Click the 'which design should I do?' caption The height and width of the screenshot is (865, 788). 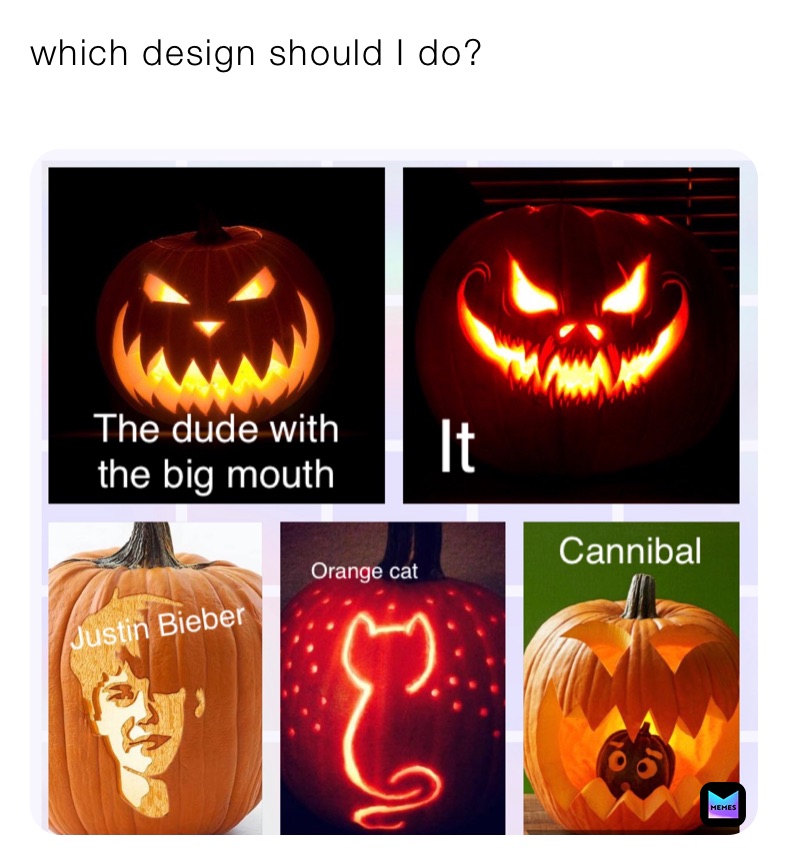[x=256, y=54]
